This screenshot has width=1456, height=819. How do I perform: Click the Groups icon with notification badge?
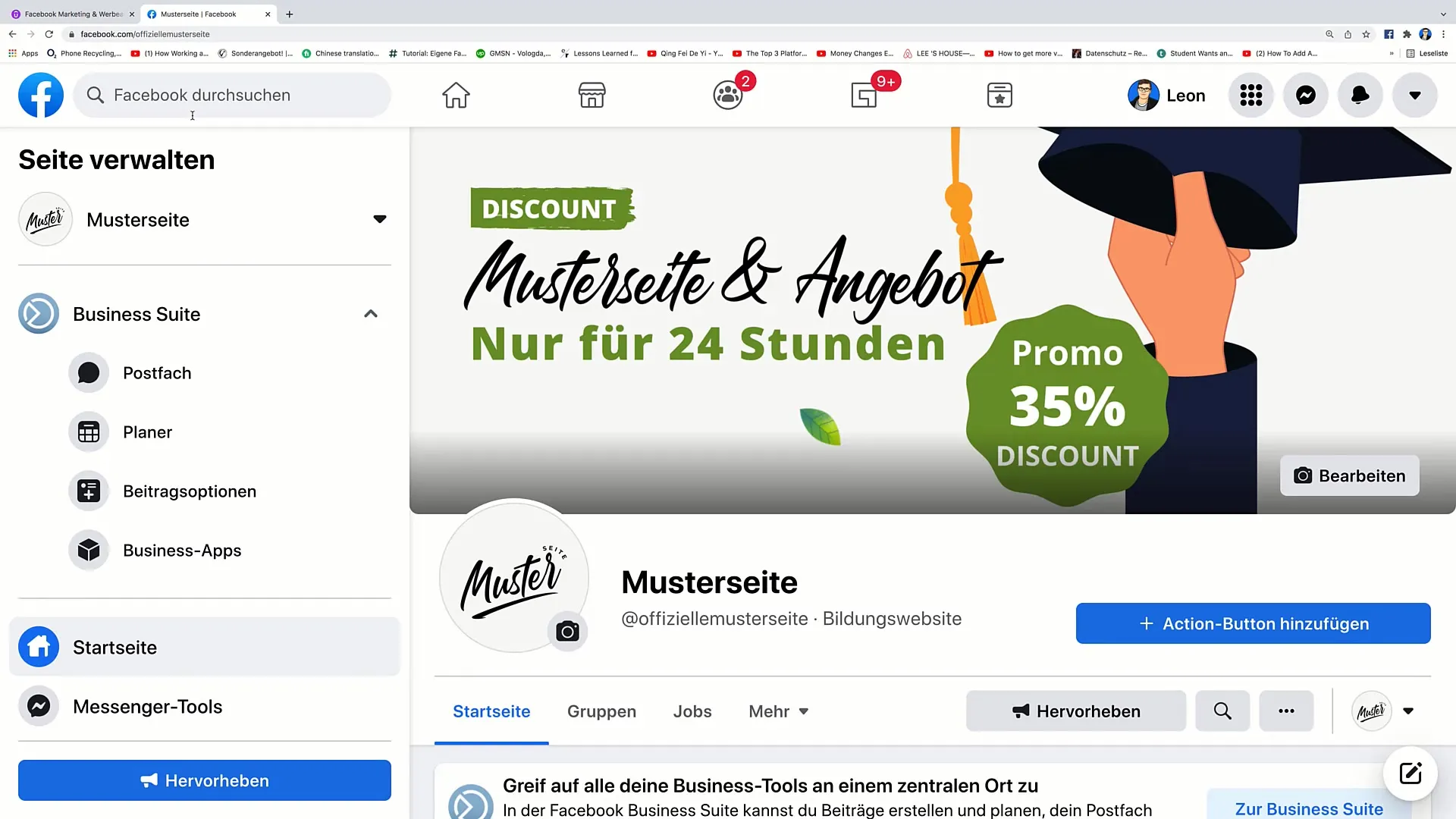tap(727, 94)
